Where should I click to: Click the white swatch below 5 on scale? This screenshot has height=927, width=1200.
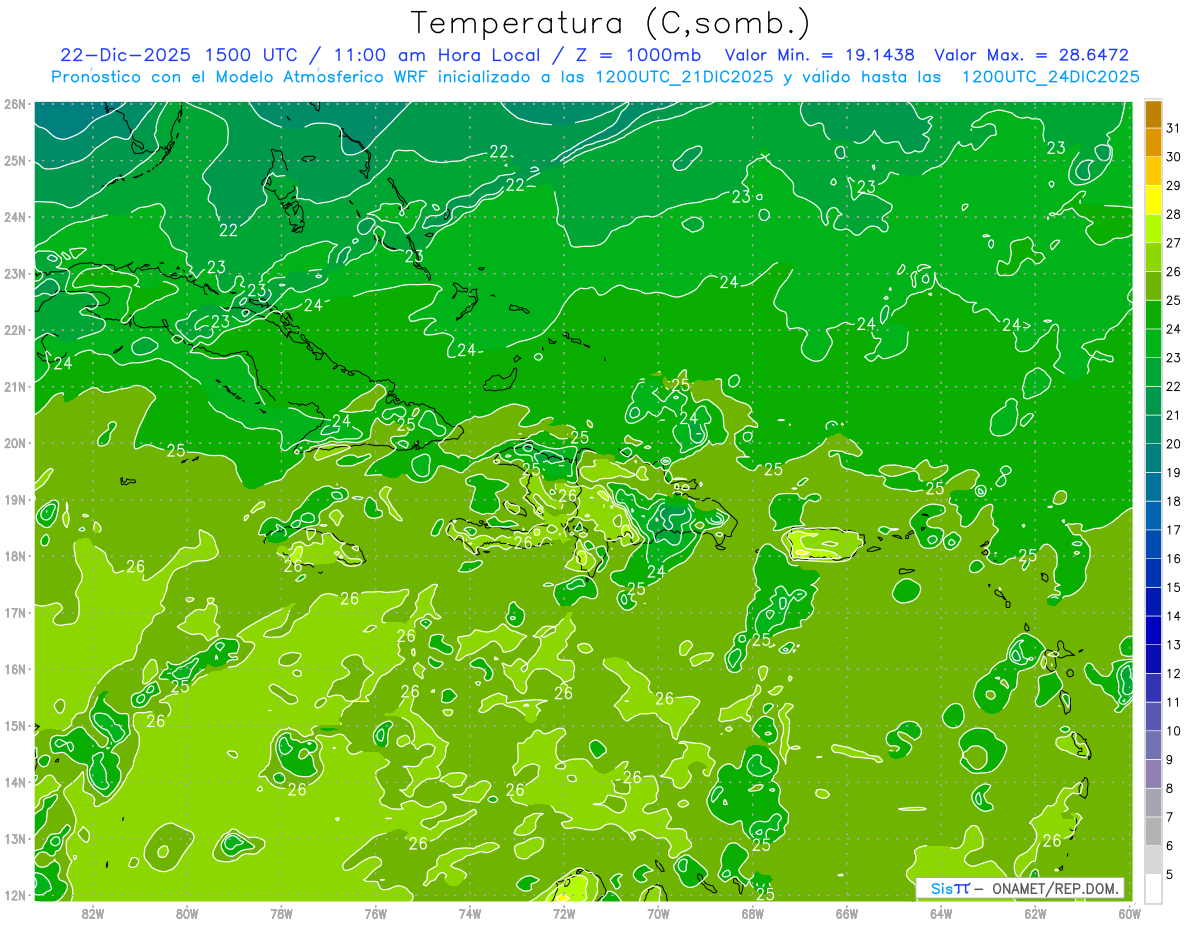[1153, 888]
